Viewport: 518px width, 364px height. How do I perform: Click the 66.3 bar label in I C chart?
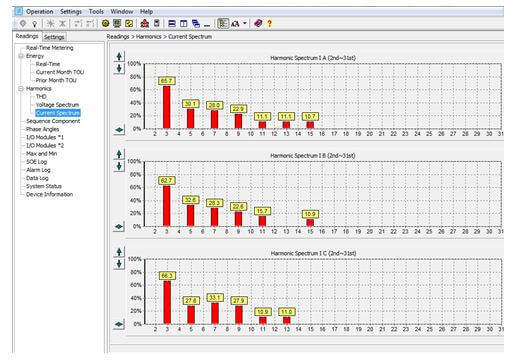coord(167,276)
